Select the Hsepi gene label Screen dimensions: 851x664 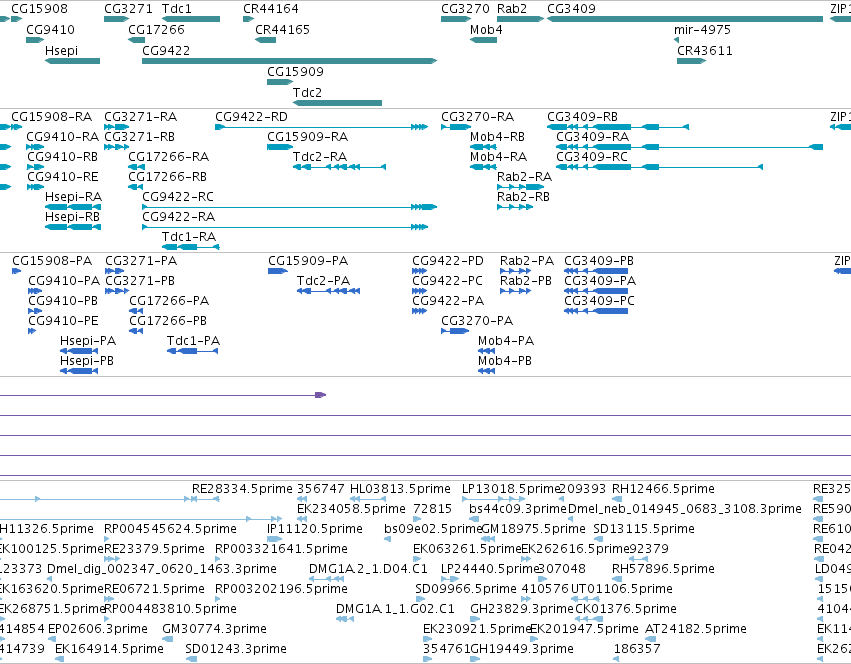61,50
